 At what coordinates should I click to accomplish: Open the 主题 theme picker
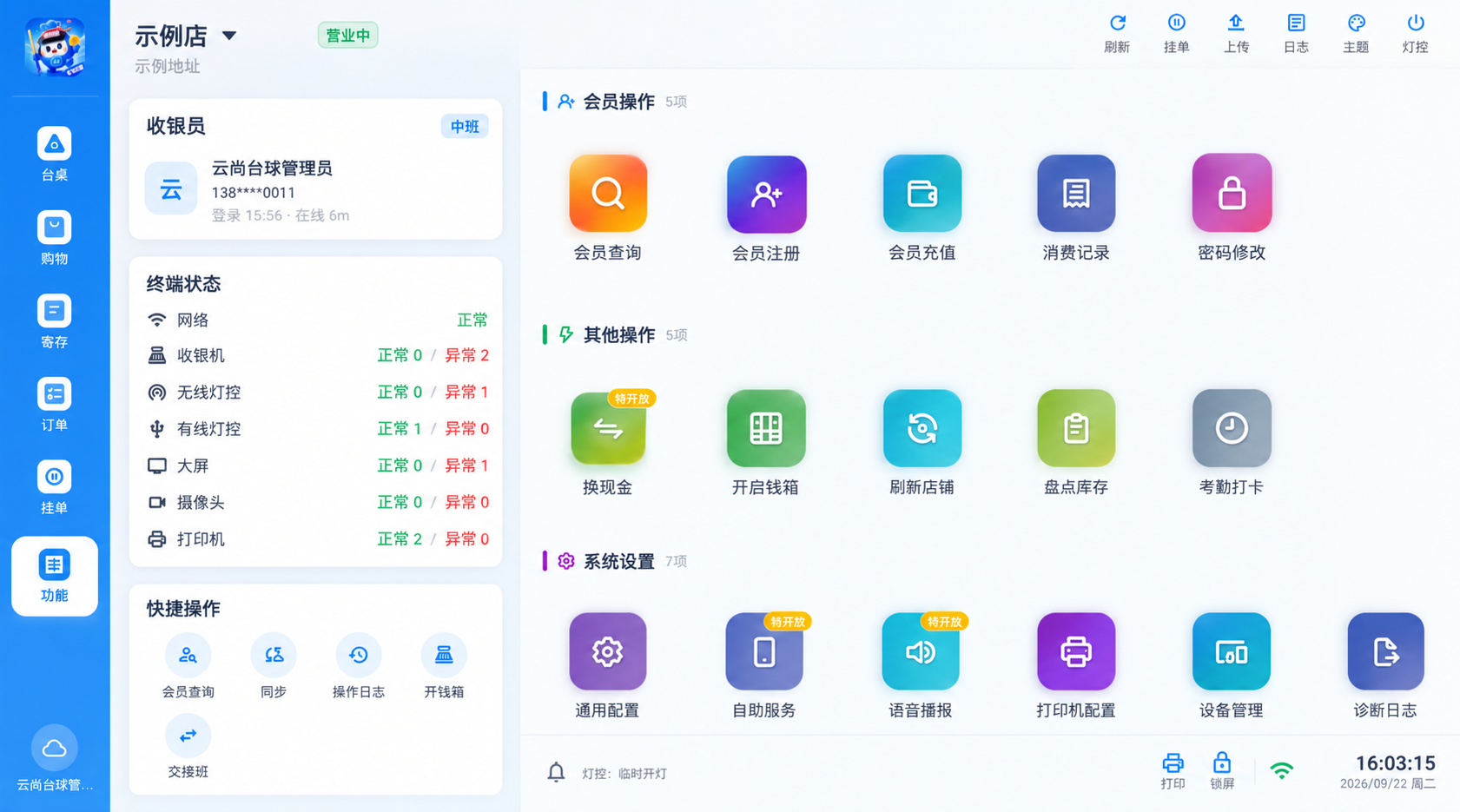[1356, 34]
